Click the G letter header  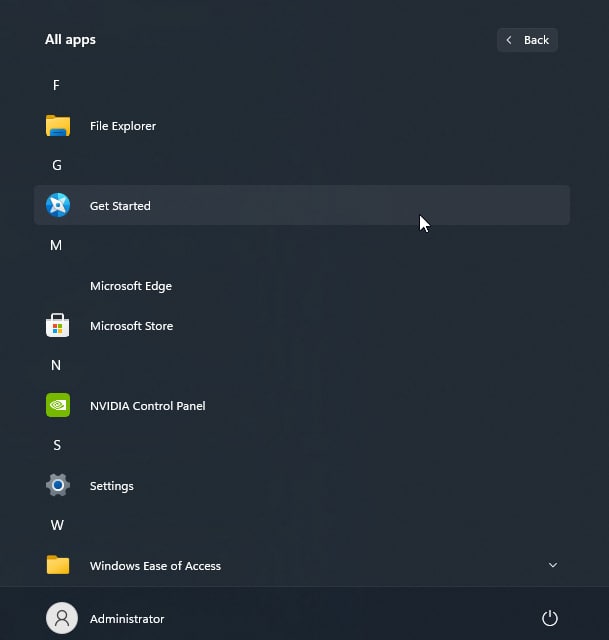(x=57, y=165)
